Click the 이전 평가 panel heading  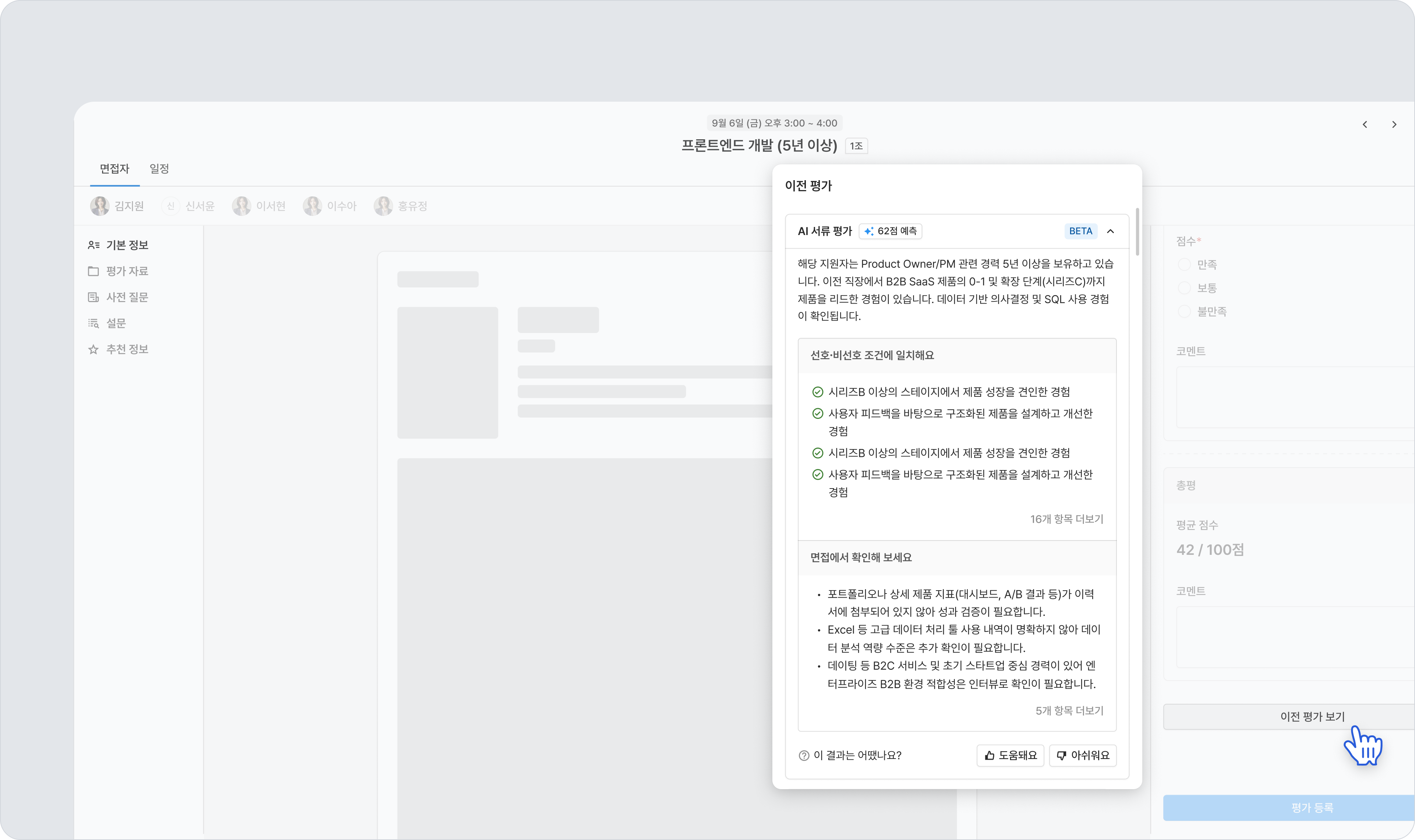tap(808, 186)
